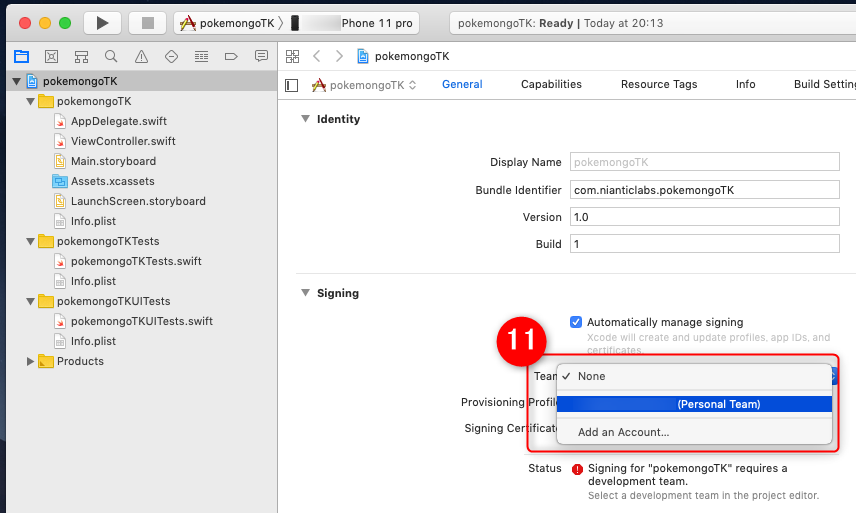Open the related items grid menu
This screenshot has height=513, width=856.
(x=293, y=56)
